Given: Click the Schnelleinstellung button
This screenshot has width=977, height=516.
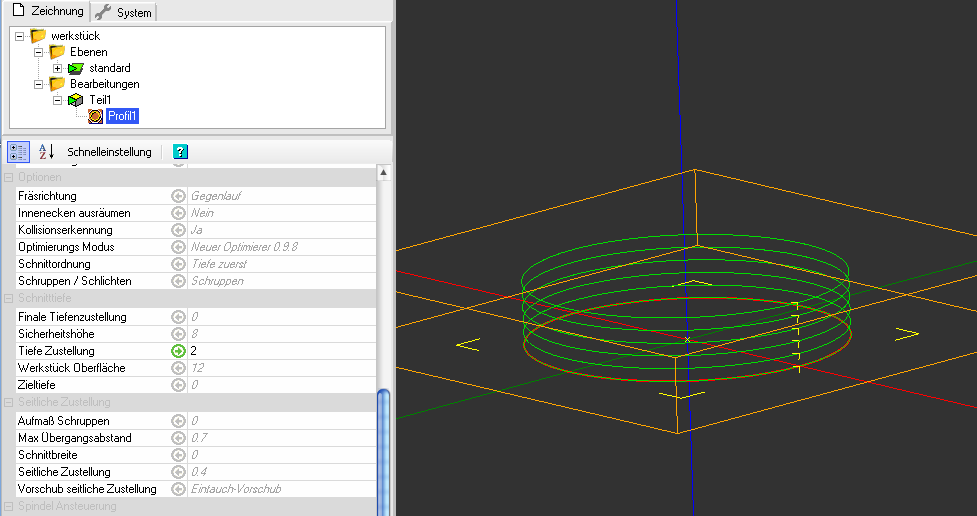Looking at the screenshot, I should point(109,152).
